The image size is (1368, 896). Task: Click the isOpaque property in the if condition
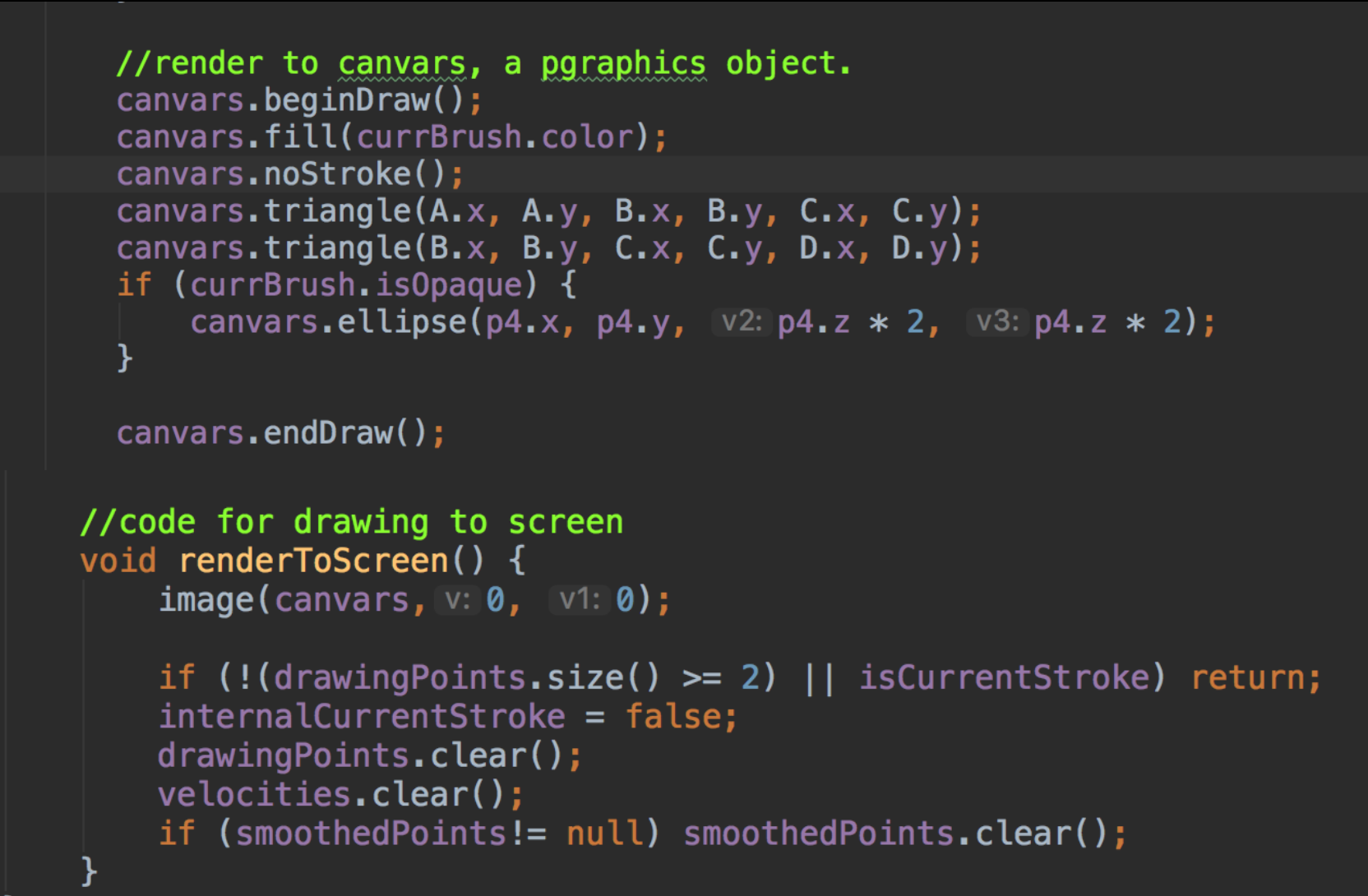(x=449, y=285)
